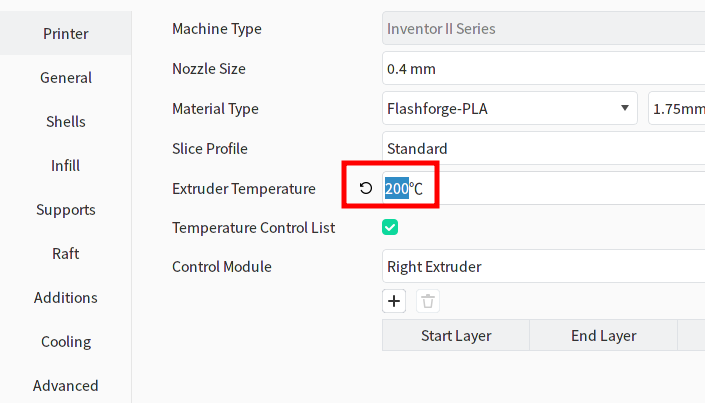Viewport: 705px width, 403px height.
Task: Uncheck the Temperature Control List checkbox
Action: click(x=390, y=228)
